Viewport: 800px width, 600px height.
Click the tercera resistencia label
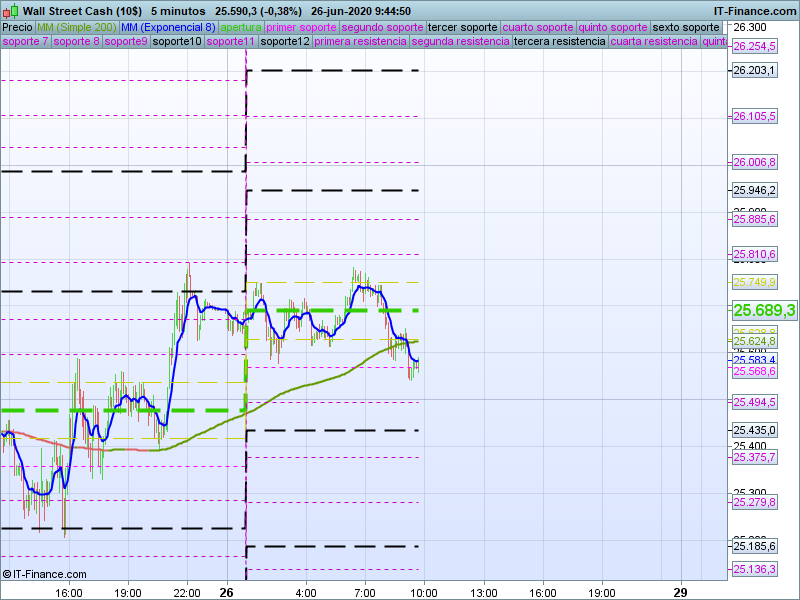[x=559, y=42]
